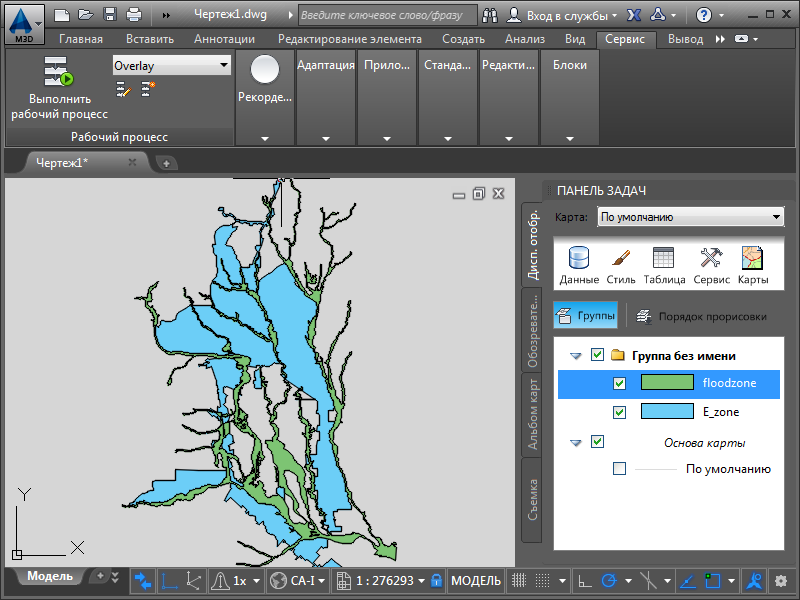
Task: Open the Maps (Карты) icon
Action: pyautogui.click(x=752, y=258)
